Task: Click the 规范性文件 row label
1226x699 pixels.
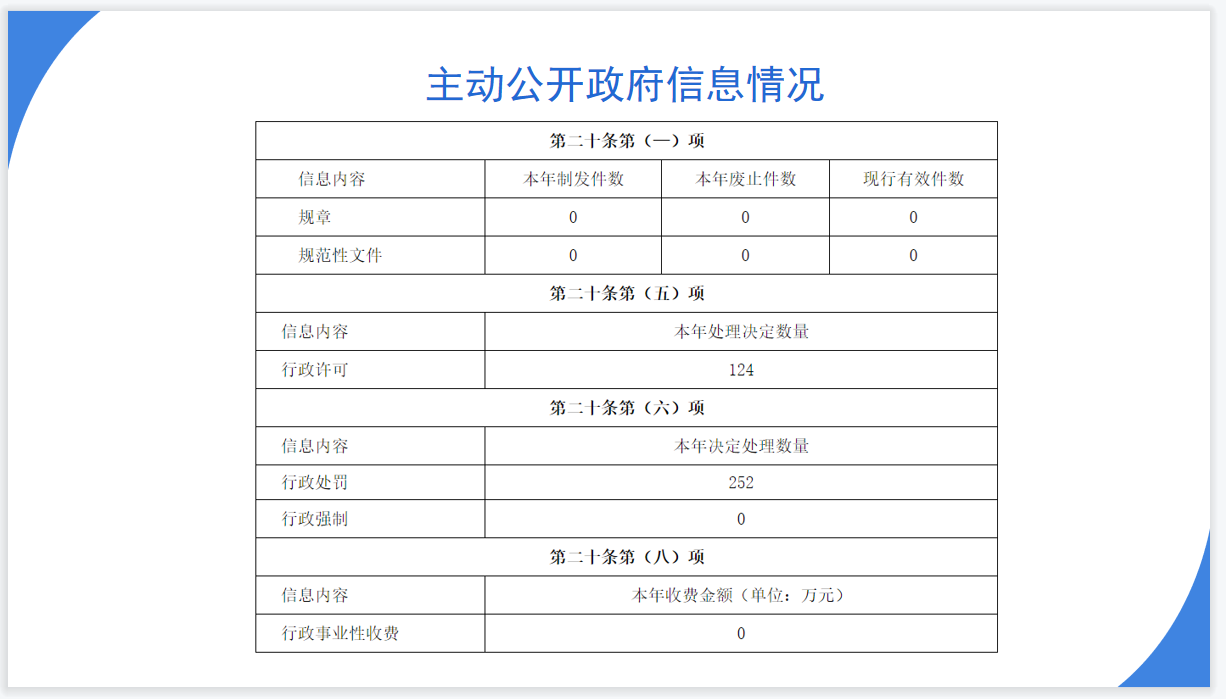Action: pos(340,255)
